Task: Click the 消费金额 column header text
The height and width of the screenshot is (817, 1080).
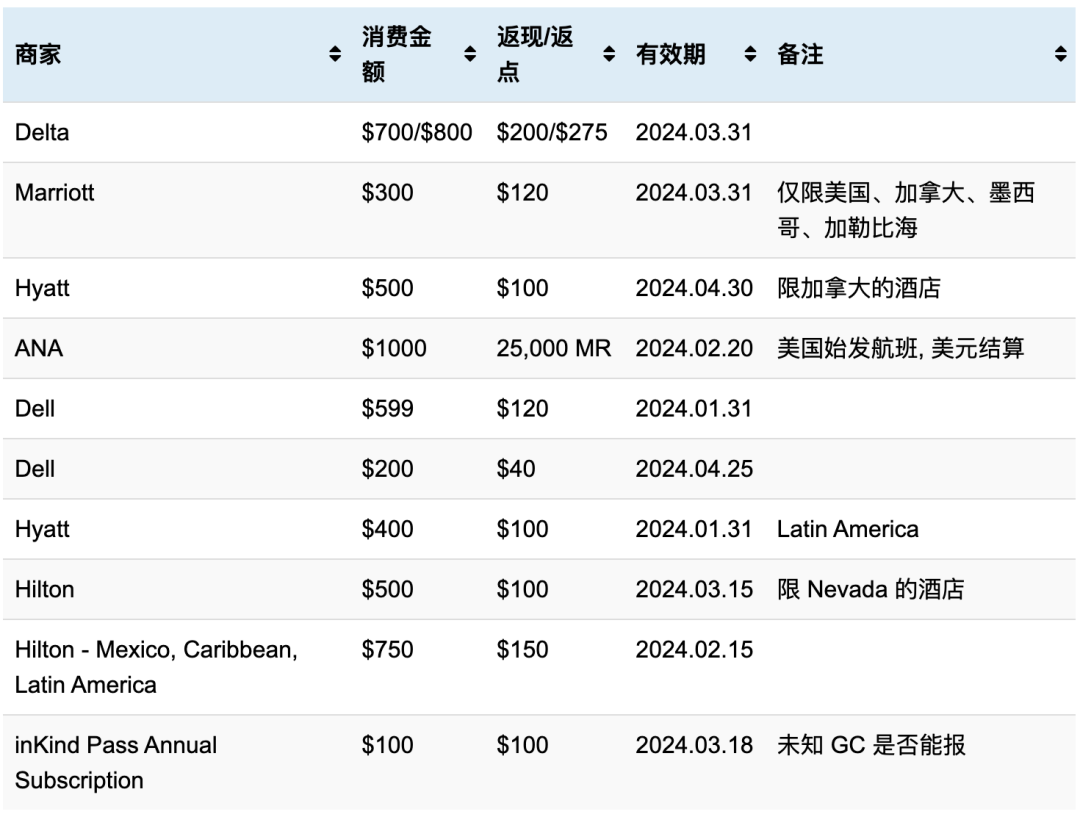Action: coord(397,54)
